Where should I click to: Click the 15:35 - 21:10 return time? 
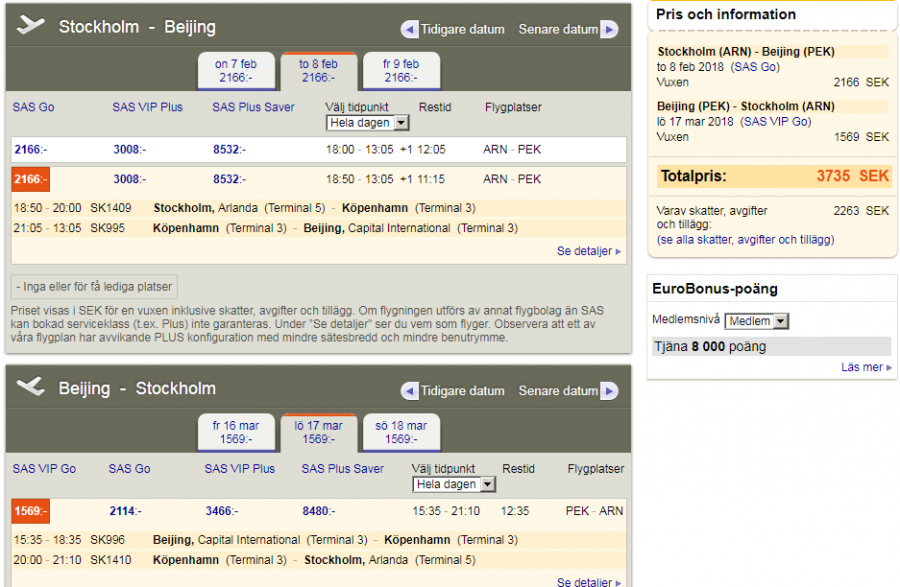point(446,511)
